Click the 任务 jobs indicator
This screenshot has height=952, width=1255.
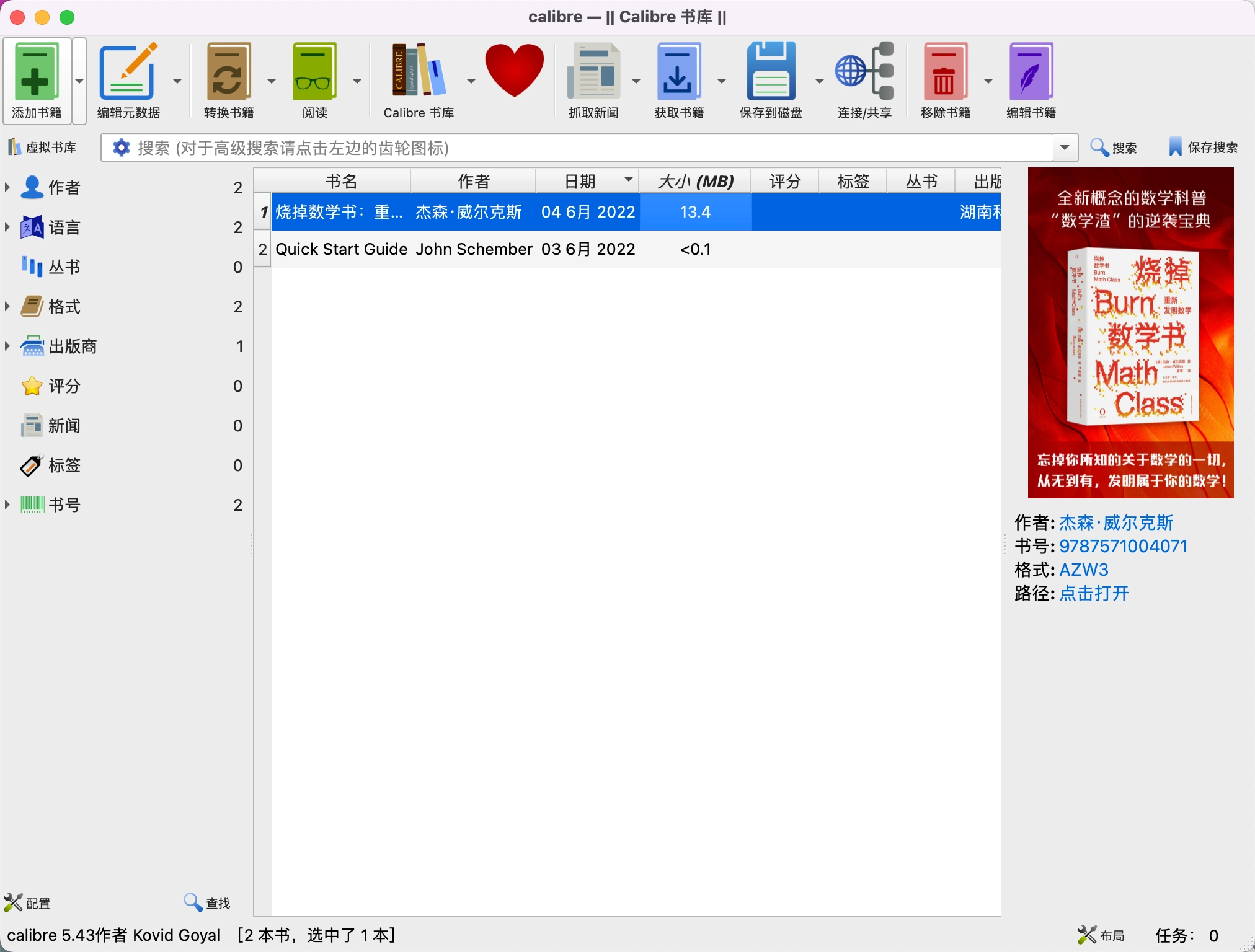[x=1187, y=935]
